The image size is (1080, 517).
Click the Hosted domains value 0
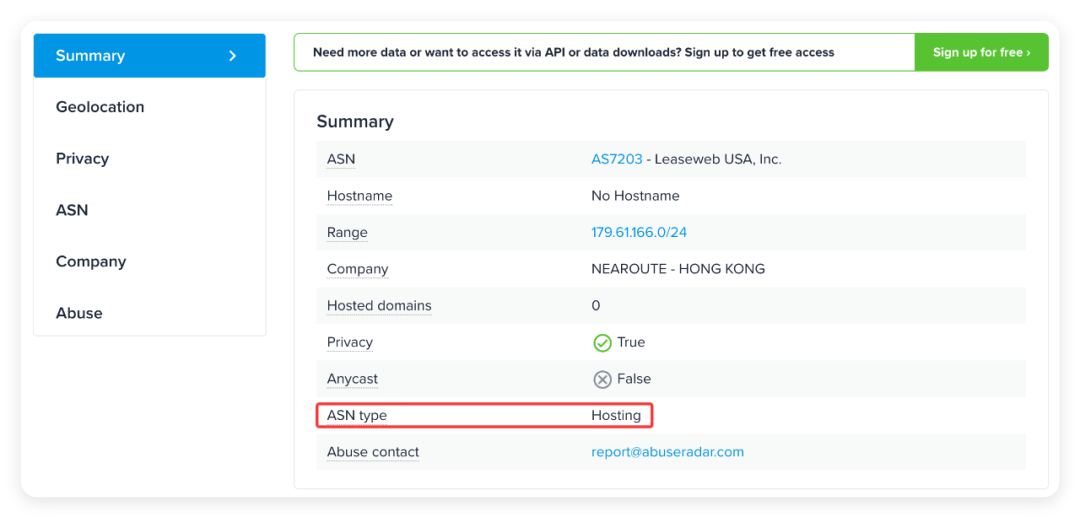(596, 306)
